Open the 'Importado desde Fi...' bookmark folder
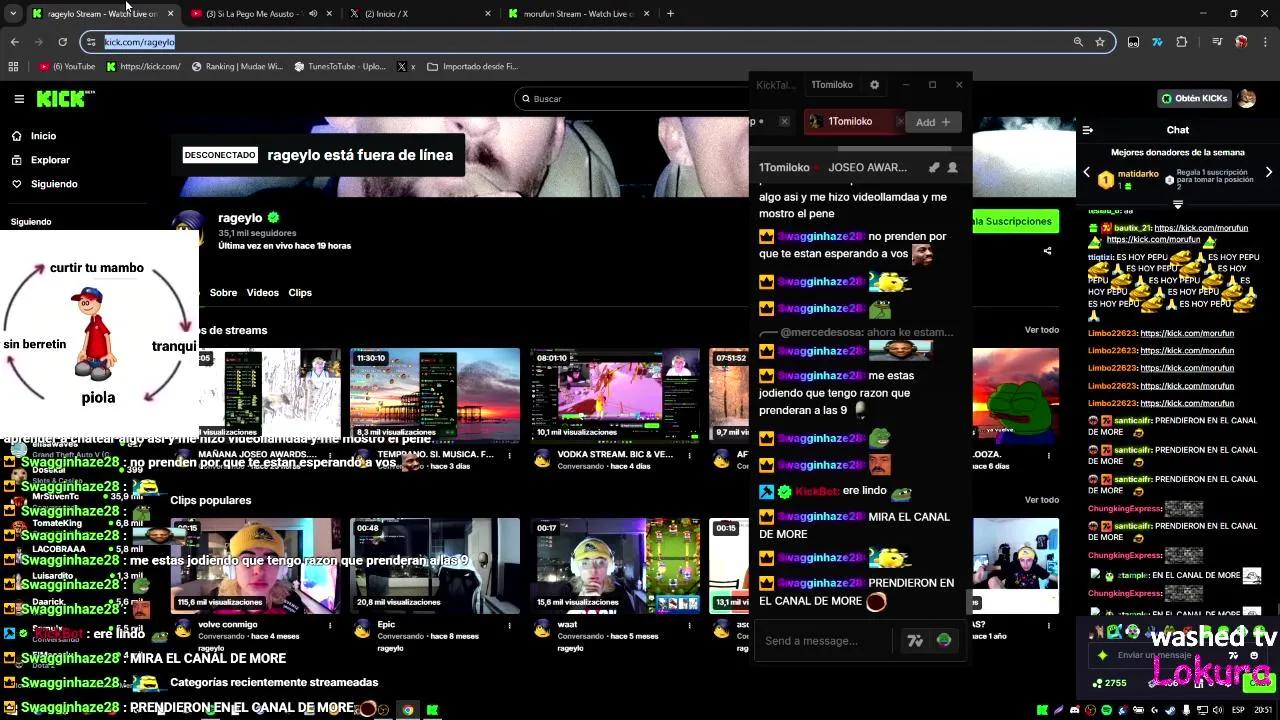The height and width of the screenshot is (720, 1280). pos(472,67)
